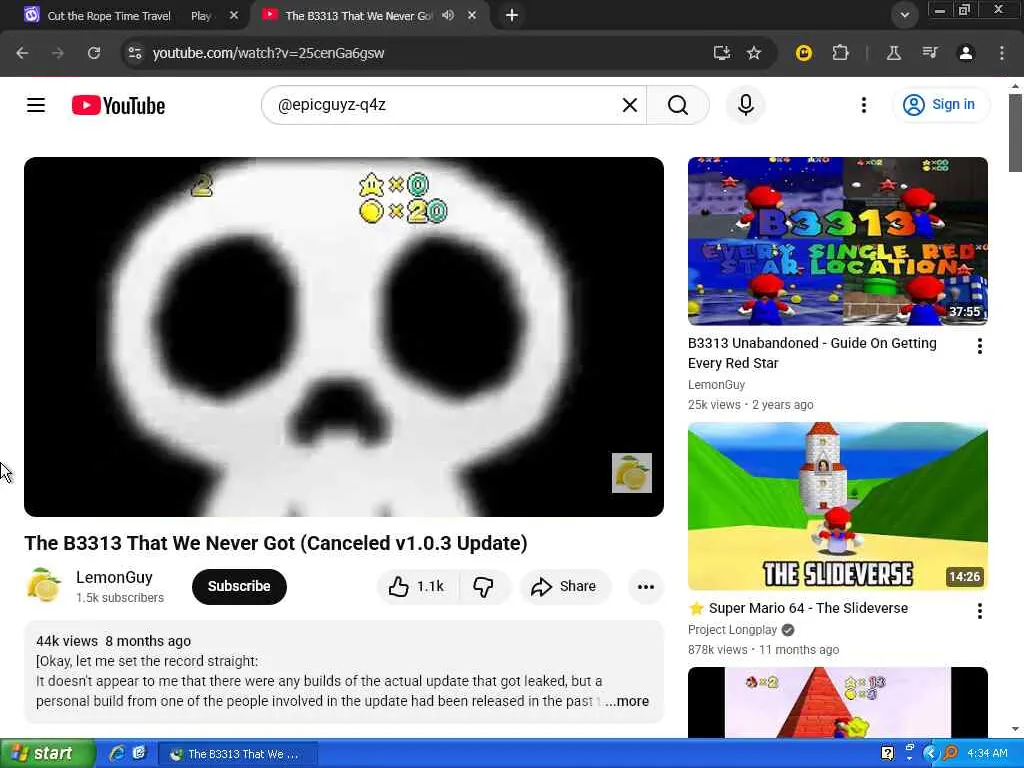1024x768 pixels.
Task: Click the 44k views 8 months ago text
Action: point(114,641)
